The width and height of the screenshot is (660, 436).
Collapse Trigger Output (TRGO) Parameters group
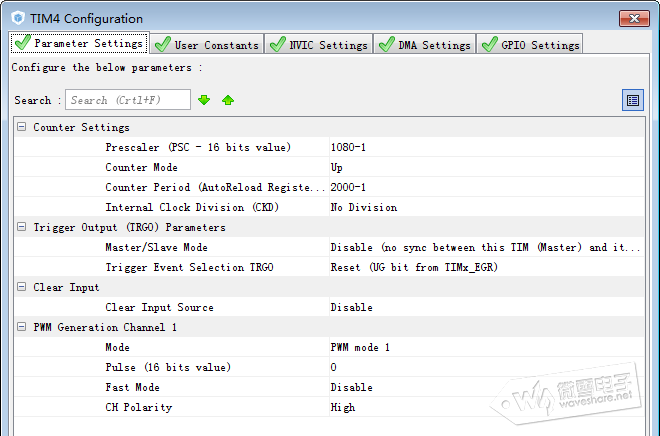(22, 228)
